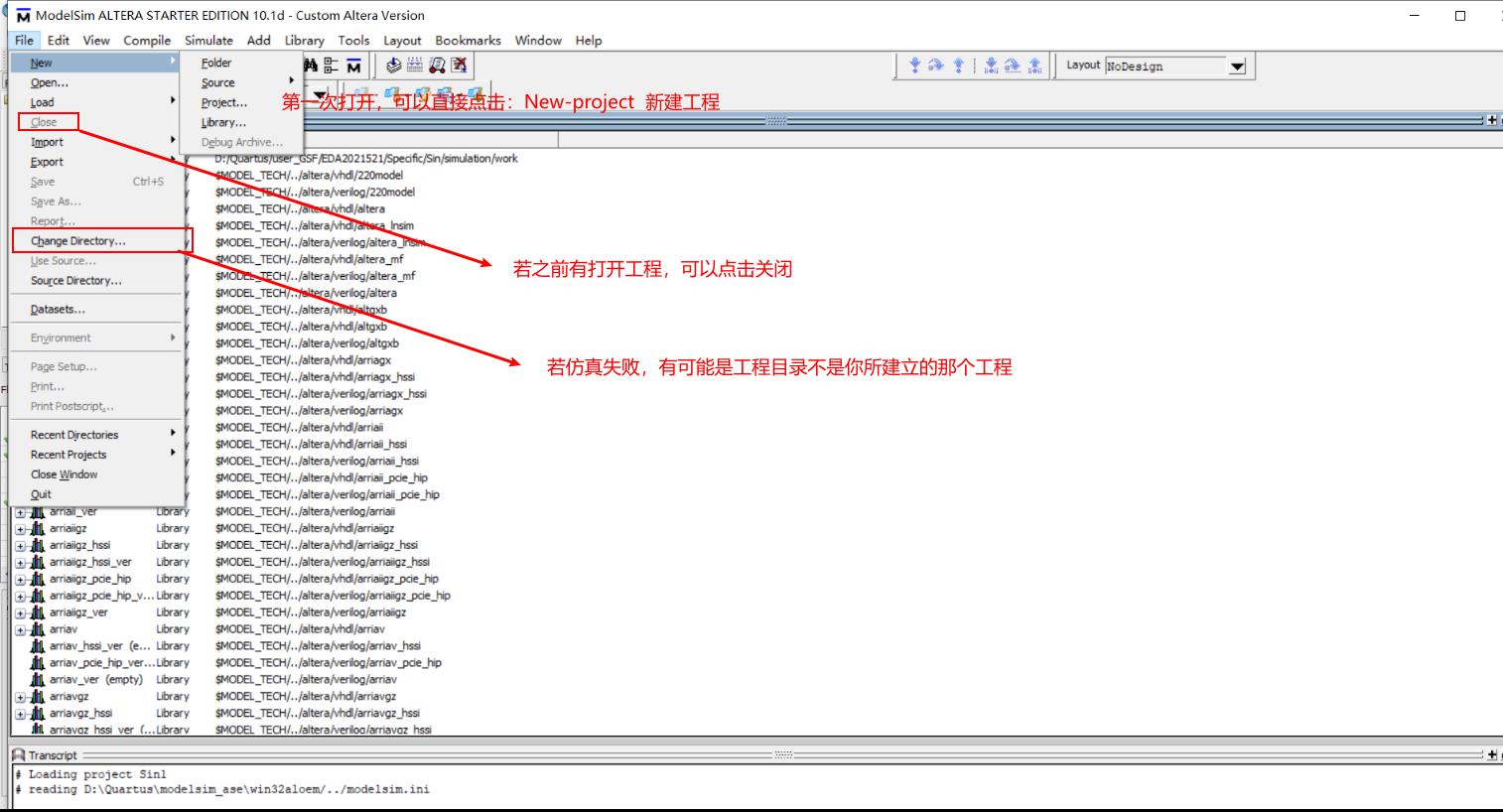Click the ModelSim M toolbar icon
Image resolution: width=1503 pixels, height=812 pixels.
click(x=353, y=66)
